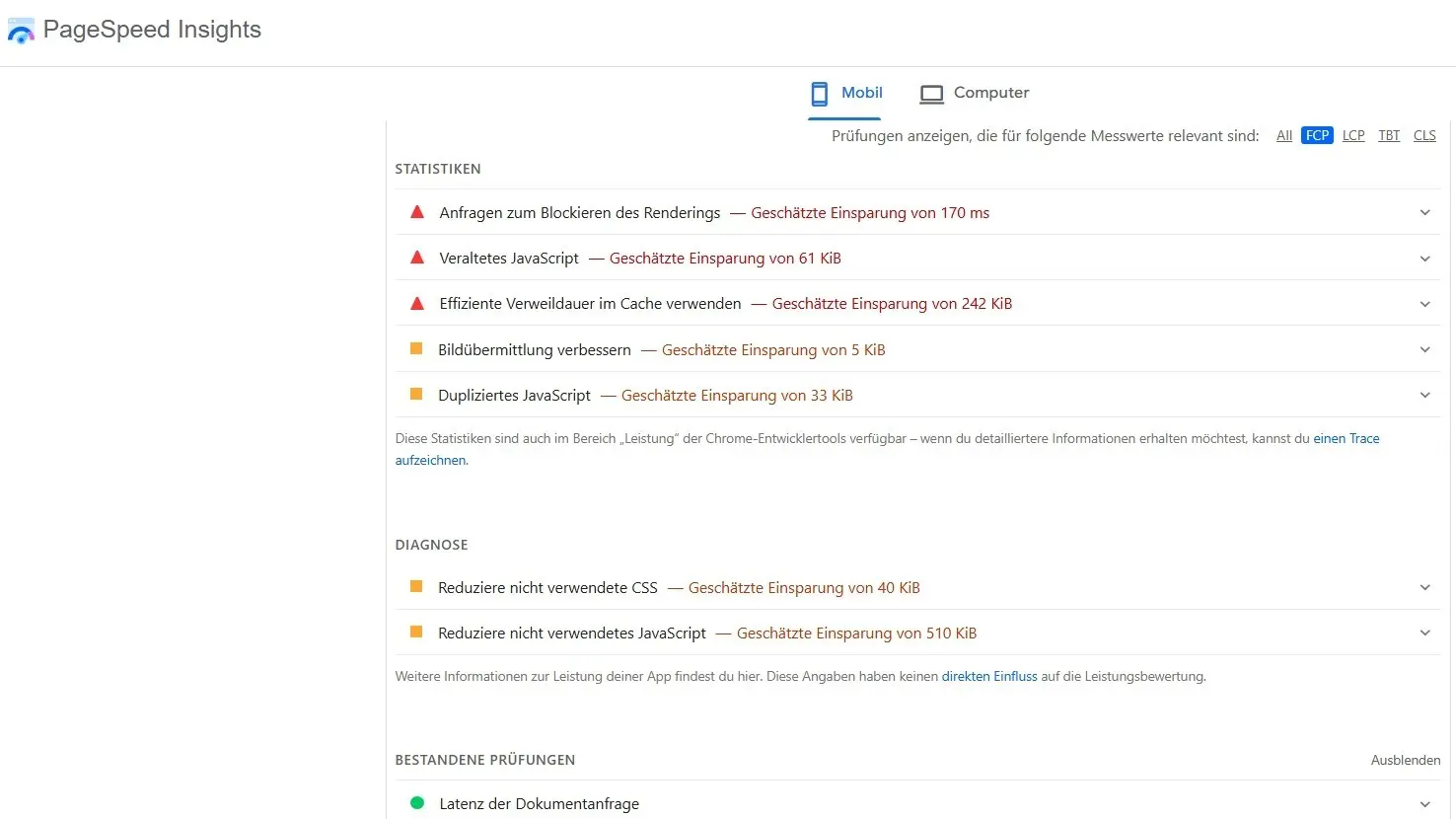
Task: Expand the Reduziere nicht verwendetes JavaScript audit
Action: [1424, 632]
